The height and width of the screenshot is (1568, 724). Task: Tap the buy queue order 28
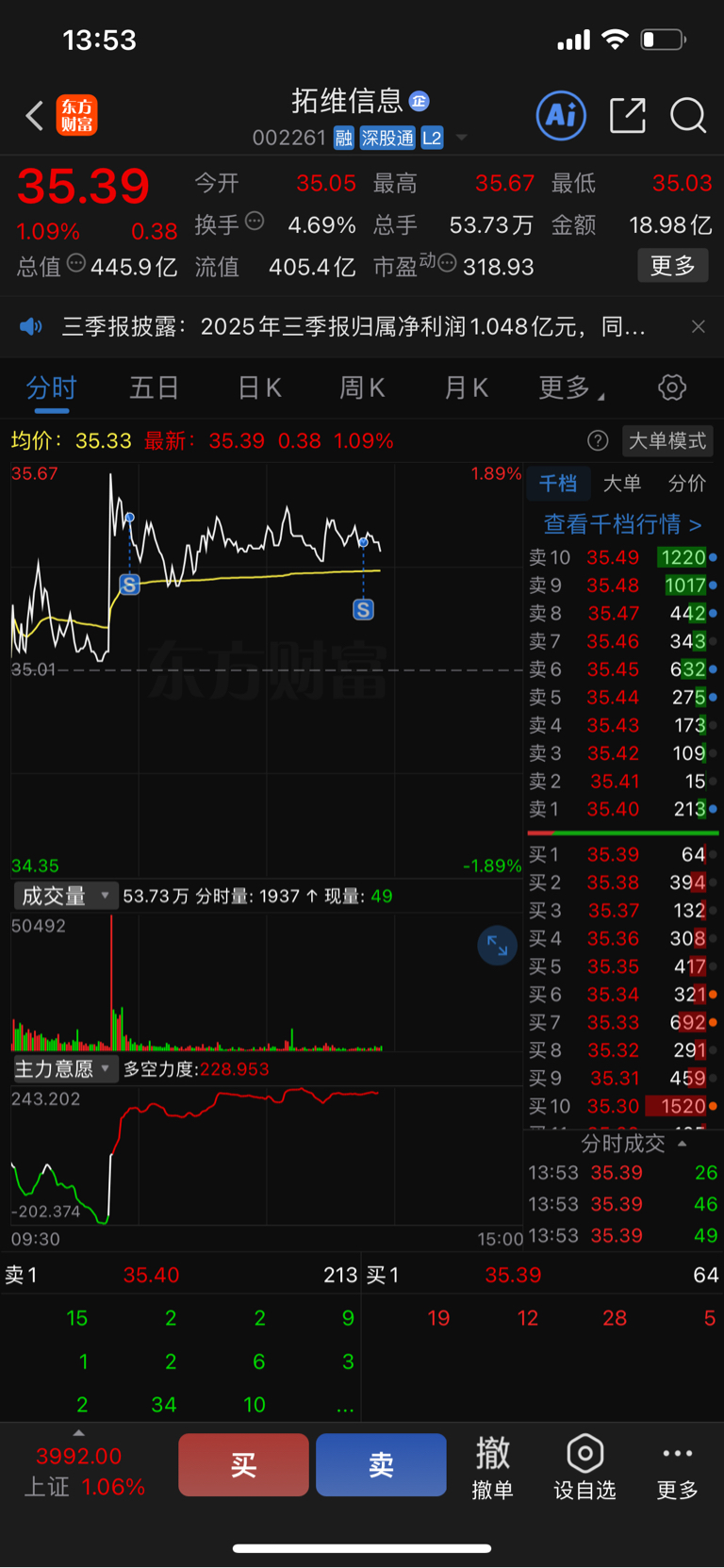[615, 1318]
